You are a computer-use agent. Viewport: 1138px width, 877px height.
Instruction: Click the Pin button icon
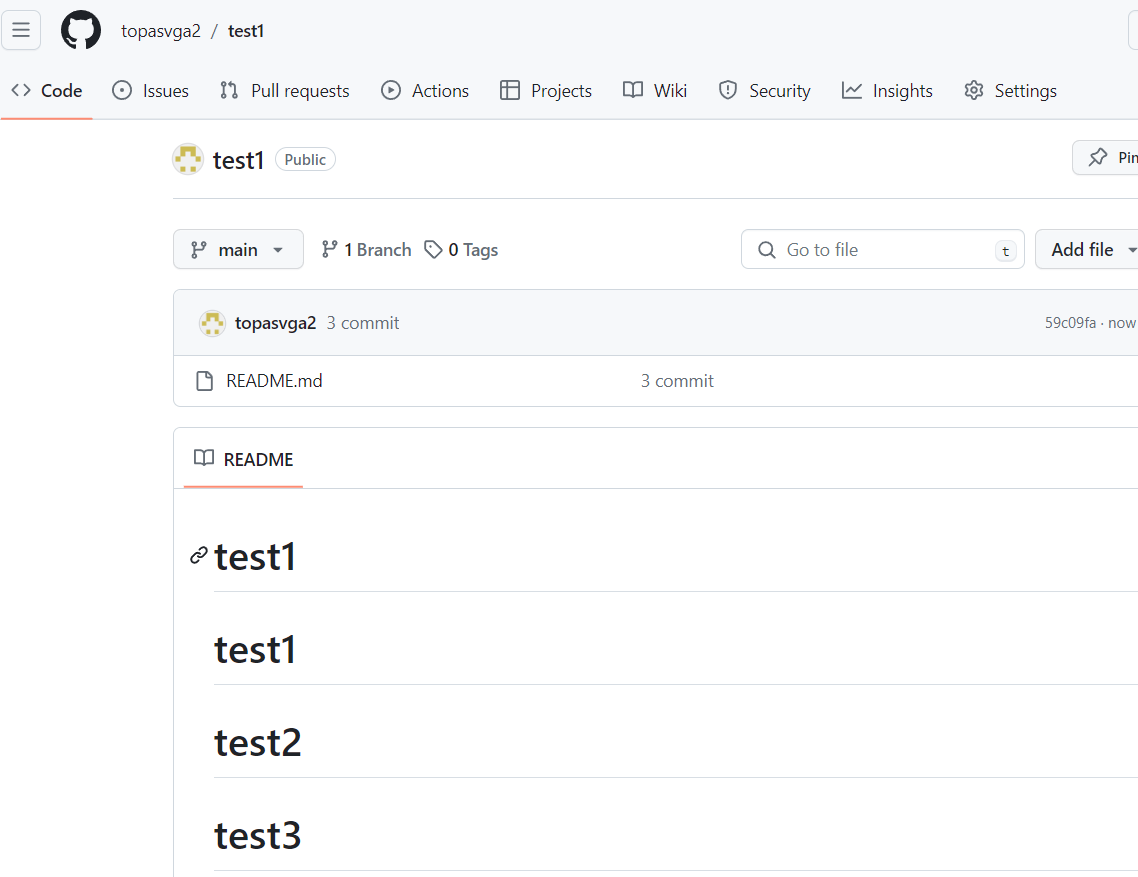1098,158
